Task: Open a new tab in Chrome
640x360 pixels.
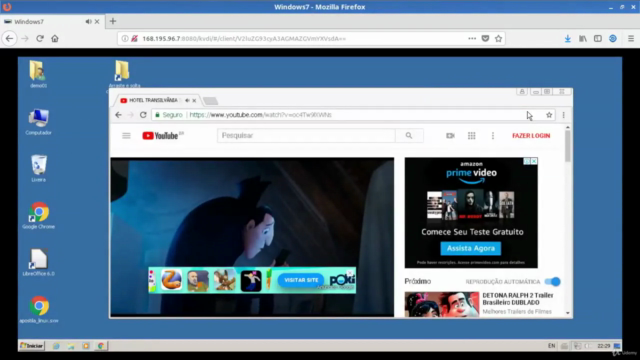Action: (x=211, y=101)
